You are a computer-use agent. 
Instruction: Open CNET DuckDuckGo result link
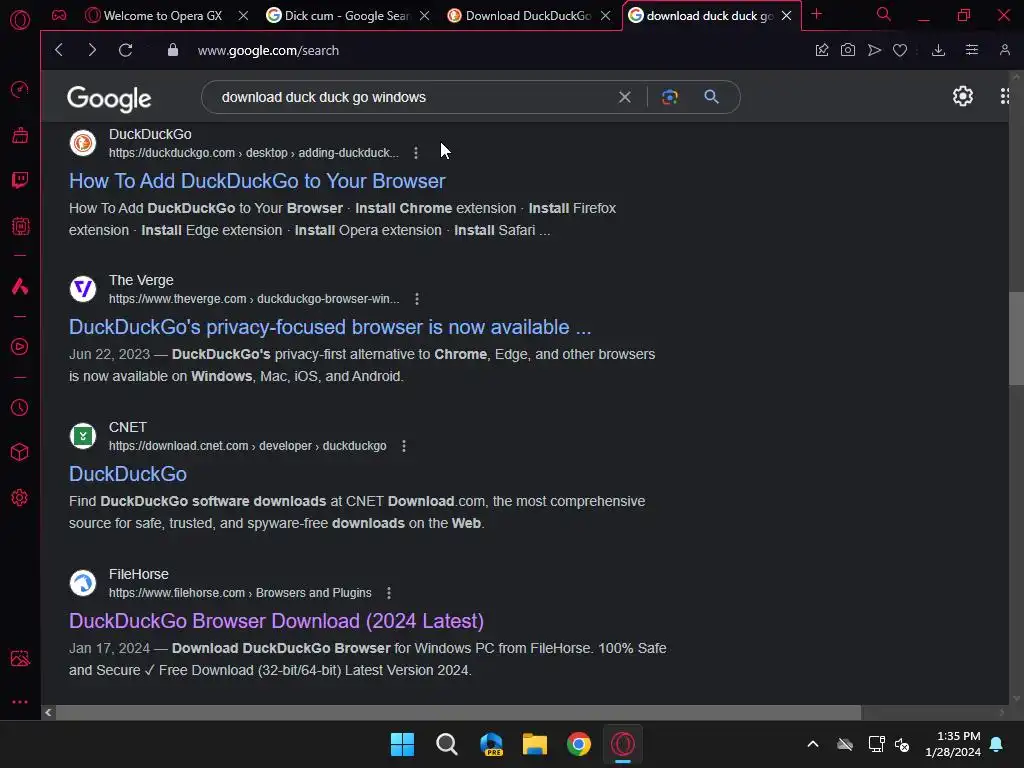[x=128, y=473]
